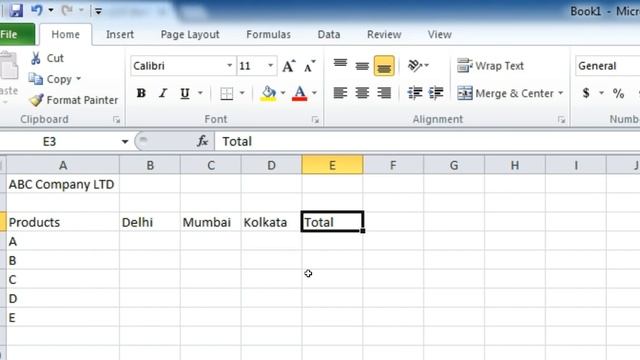Click Increase Indent icon
This screenshot has height=360, width=640.
click(436, 93)
